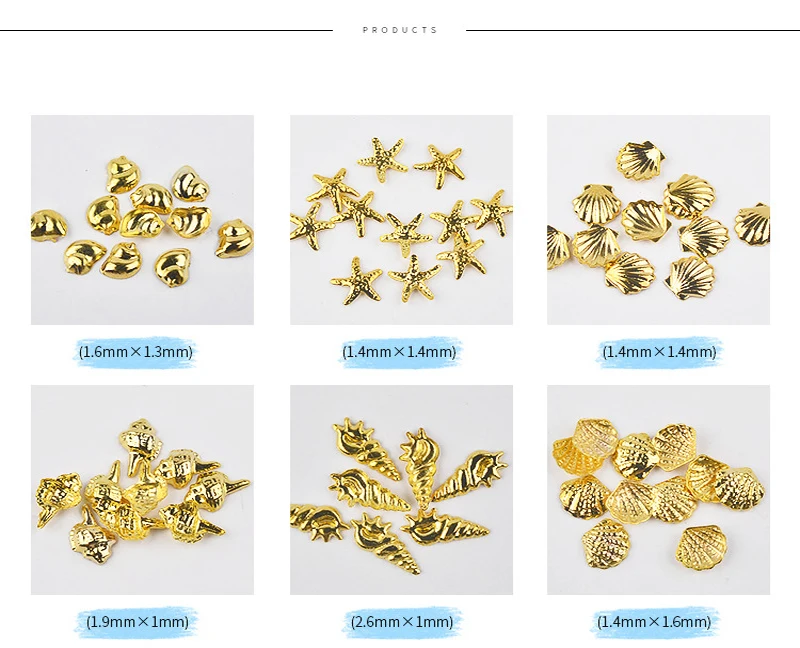Image resolution: width=800 pixels, height=648 pixels.
Task: Click the partially cropped scallop shell at right edge
Action: pyautogui.click(x=753, y=224)
